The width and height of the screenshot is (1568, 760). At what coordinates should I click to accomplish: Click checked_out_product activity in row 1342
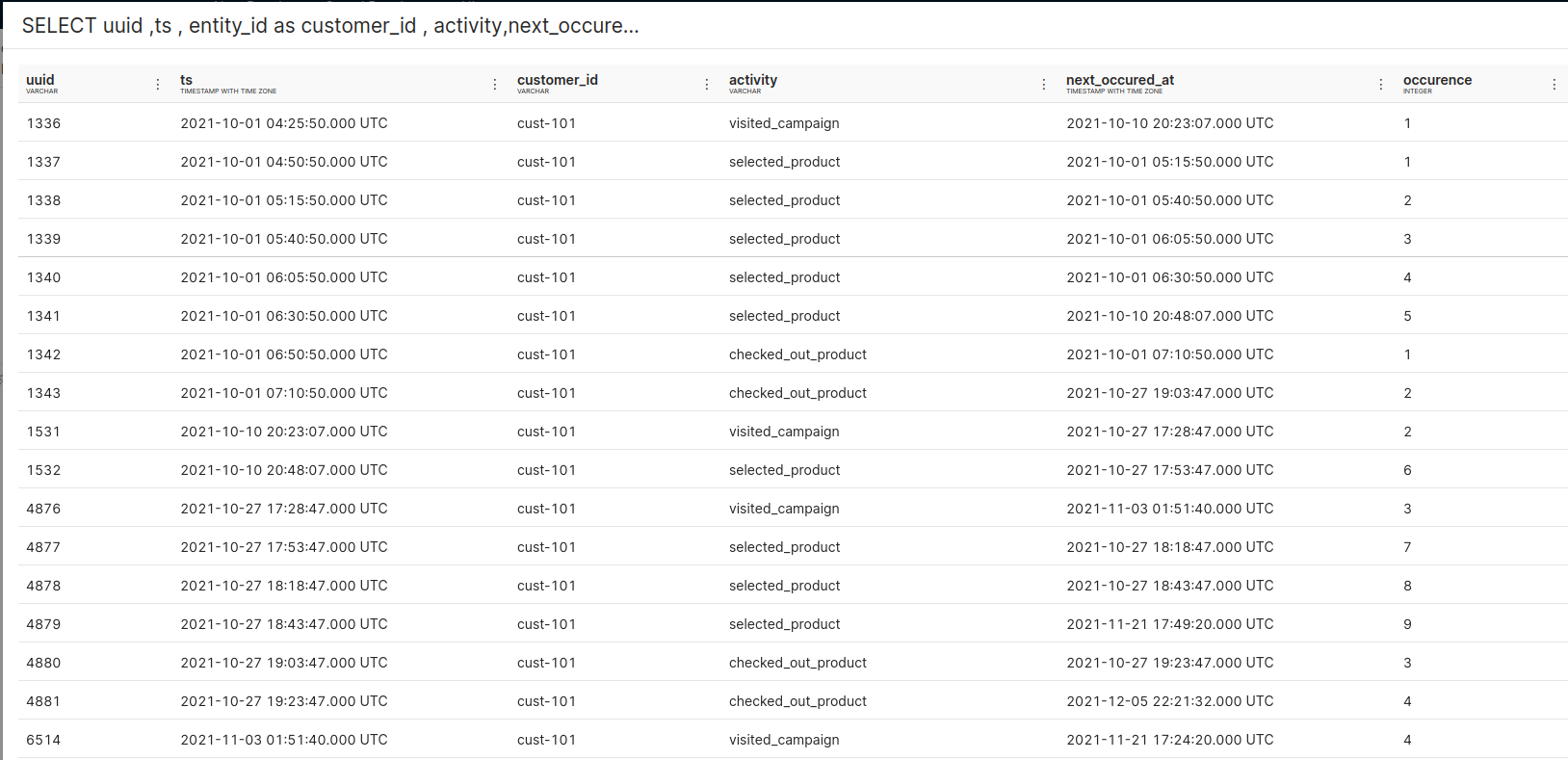point(797,354)
